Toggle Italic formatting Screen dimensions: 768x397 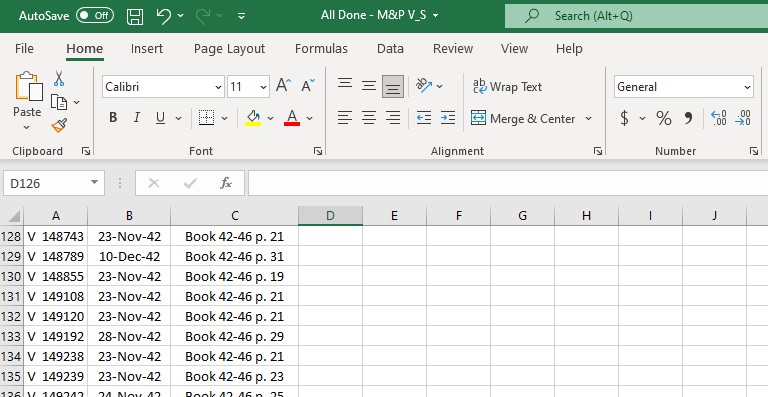[137, 117]
